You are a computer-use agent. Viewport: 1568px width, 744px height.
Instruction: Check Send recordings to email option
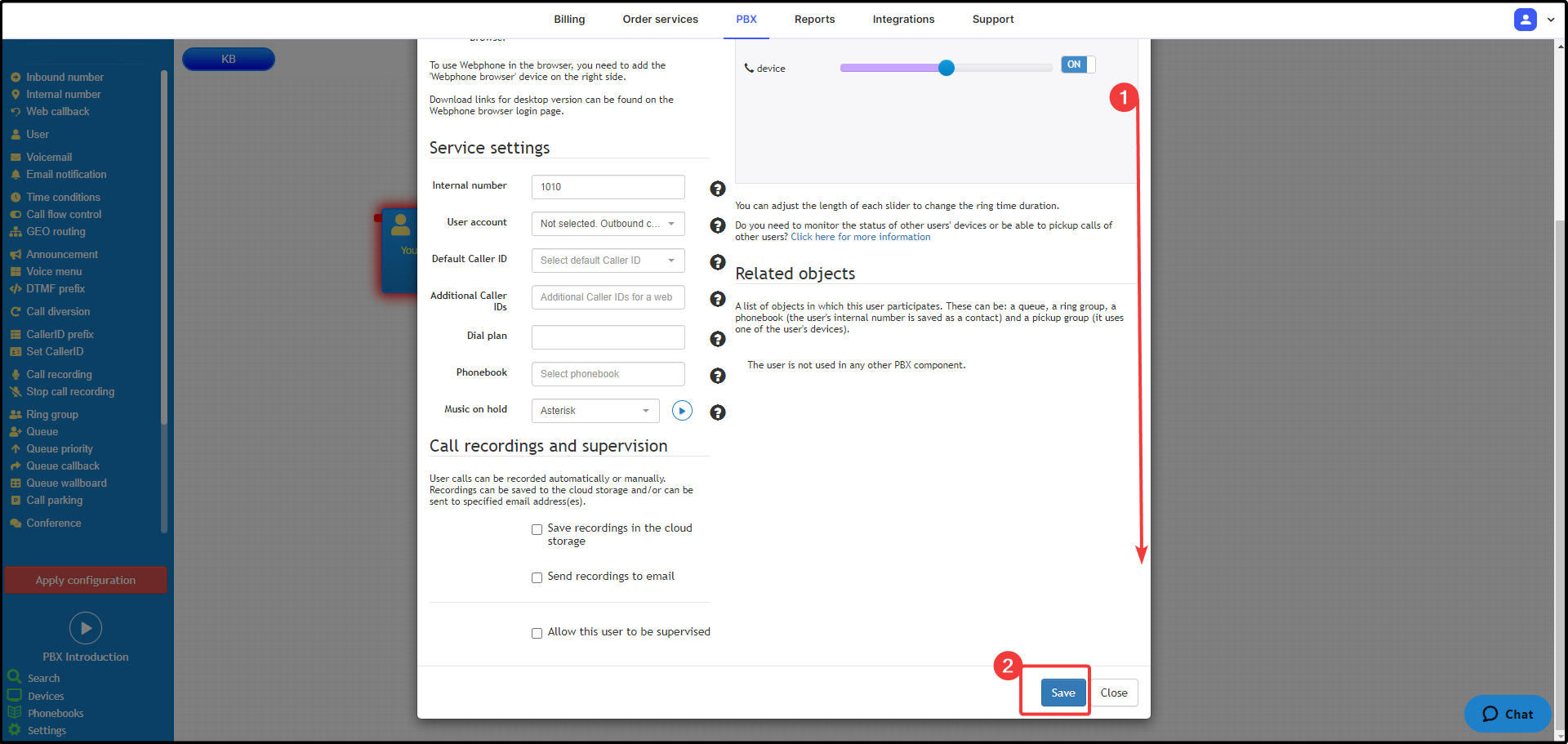[x=537, y=577]
